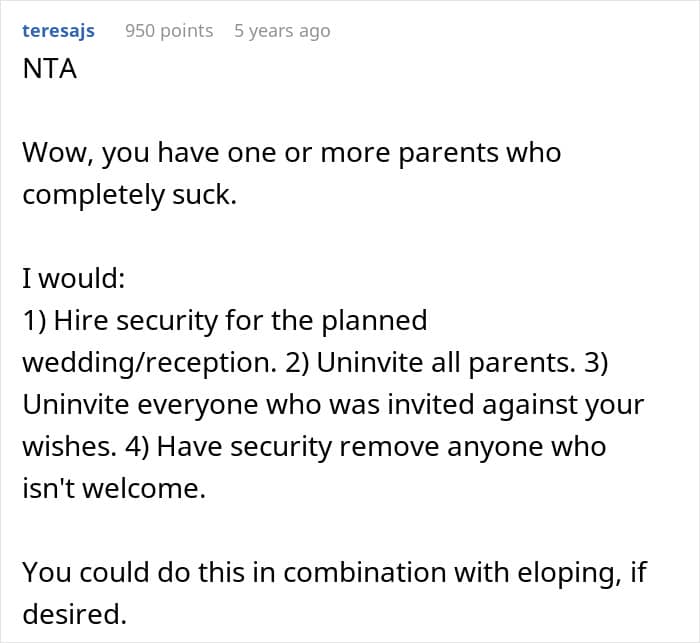Click the NTA verdict text
Viewport: 700px width, 643px height.
point(50,73)
